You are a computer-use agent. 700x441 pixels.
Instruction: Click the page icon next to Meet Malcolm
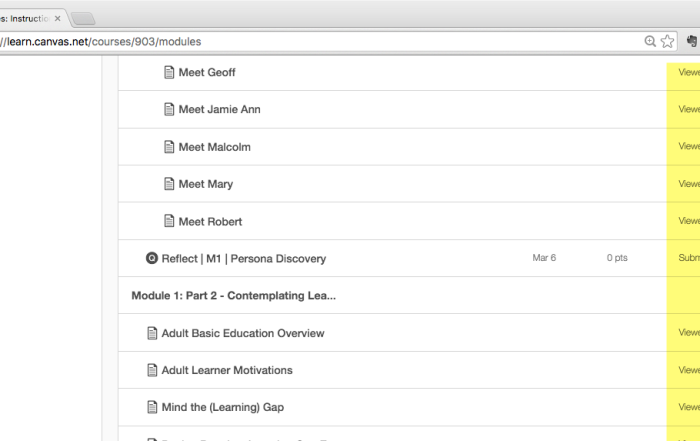169,147
